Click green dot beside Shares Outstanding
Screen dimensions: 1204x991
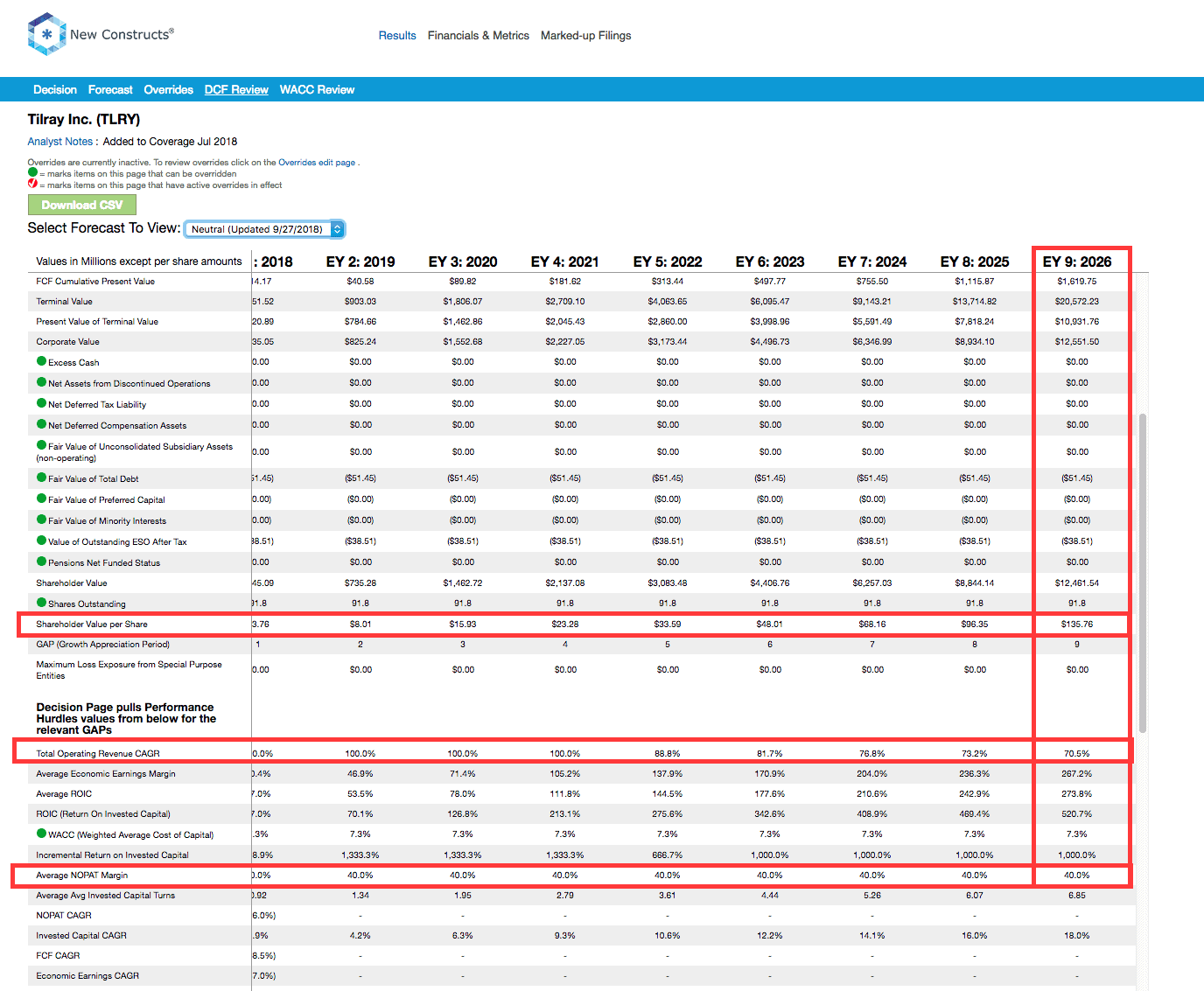click(x=41, y=603)
